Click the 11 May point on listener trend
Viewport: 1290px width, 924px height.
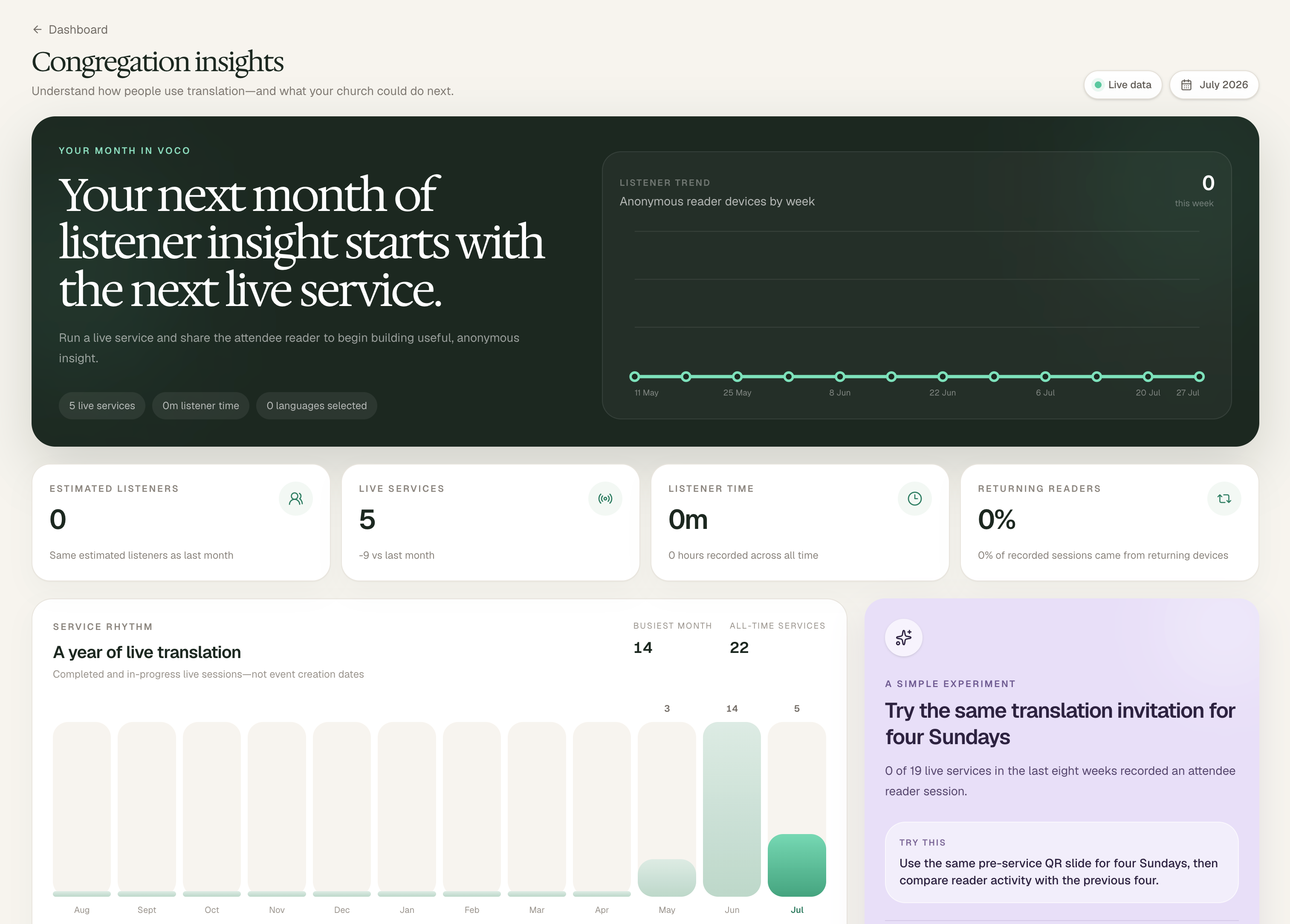pyautogui.click(x=635, y=376)
